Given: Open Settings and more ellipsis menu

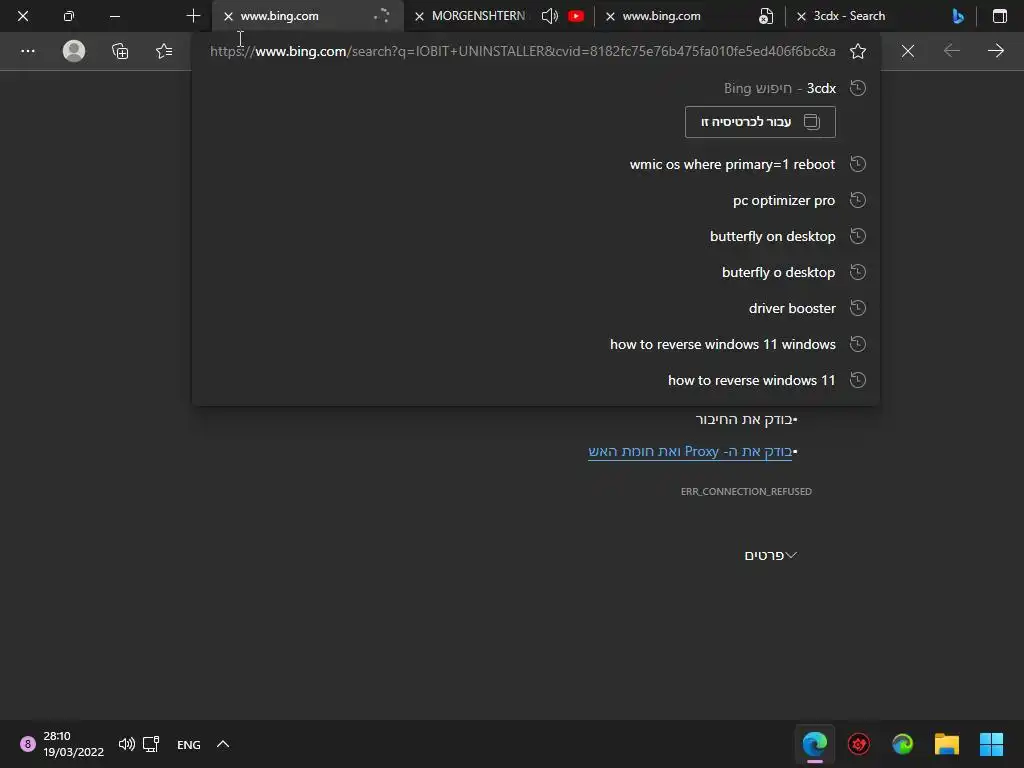Looking at the screenshot, I should click(27, 51).
